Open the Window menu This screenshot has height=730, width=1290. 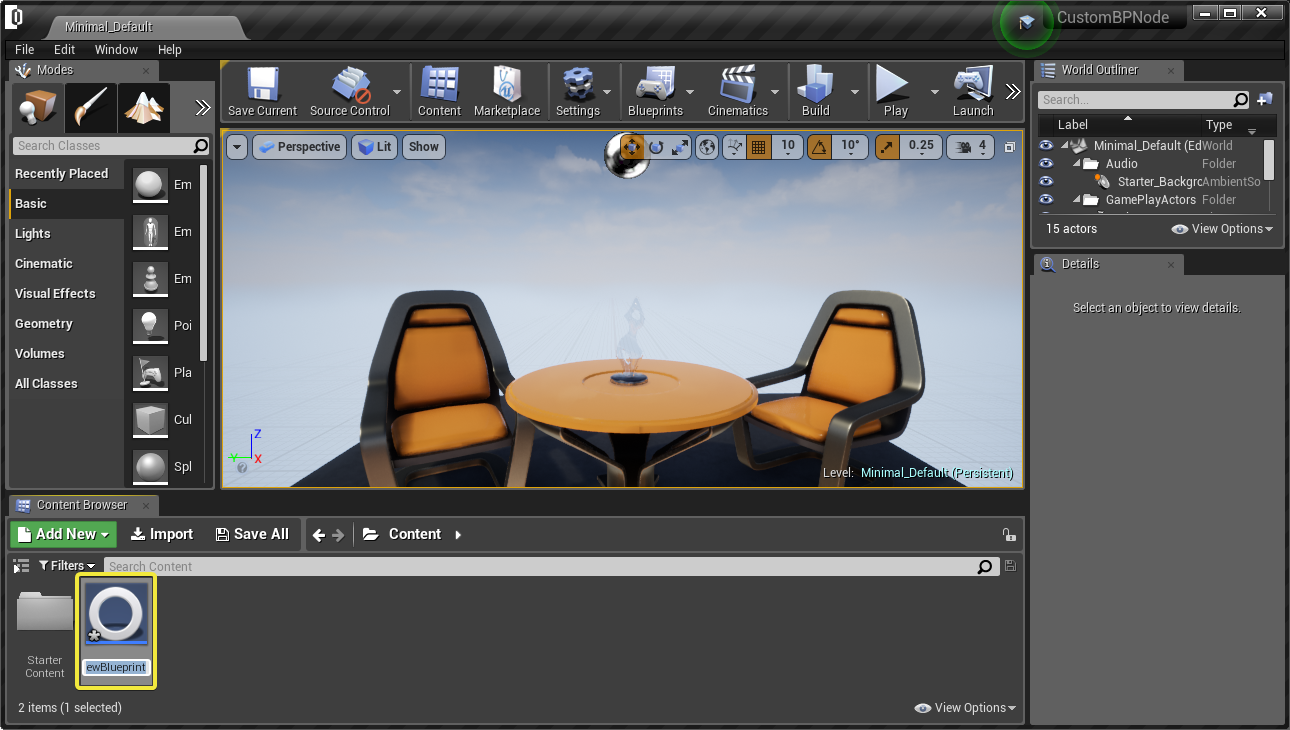click(x=116, y=49)
